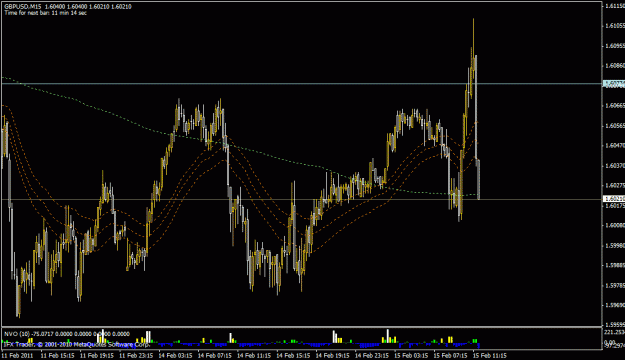625x360 pixels.
Task: Click the 1.60370 price axis label
Action: (x=615, y=165)
